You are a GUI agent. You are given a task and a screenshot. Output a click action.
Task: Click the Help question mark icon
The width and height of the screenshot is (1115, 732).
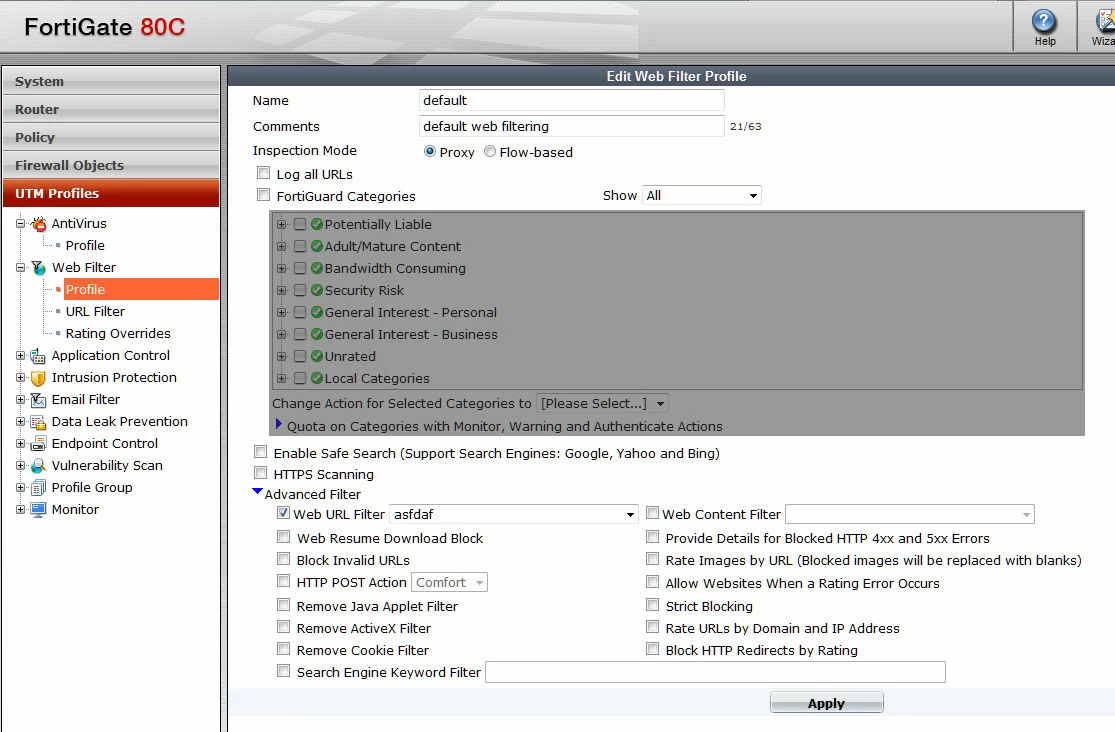point(1043,21)
